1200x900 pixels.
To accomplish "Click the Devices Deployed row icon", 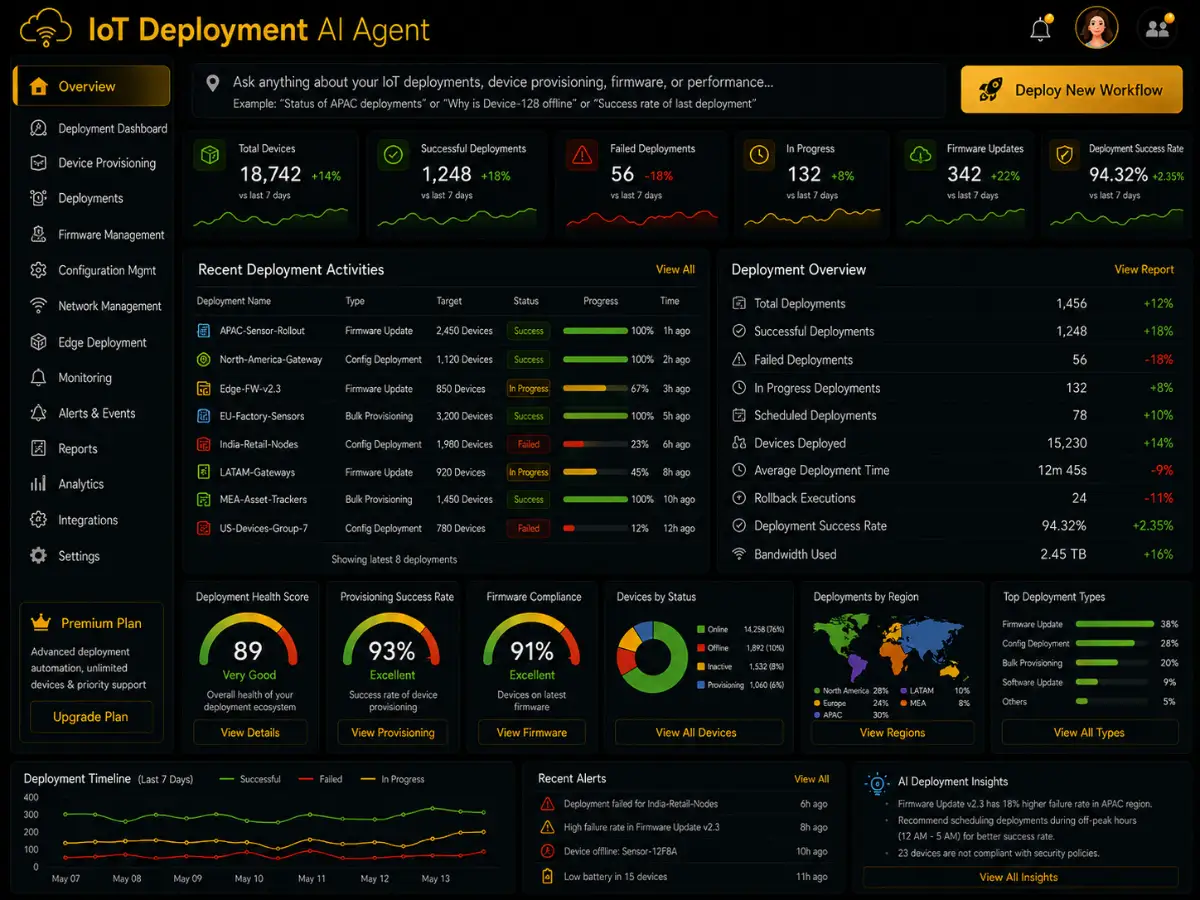I will [x=739, y=443].
